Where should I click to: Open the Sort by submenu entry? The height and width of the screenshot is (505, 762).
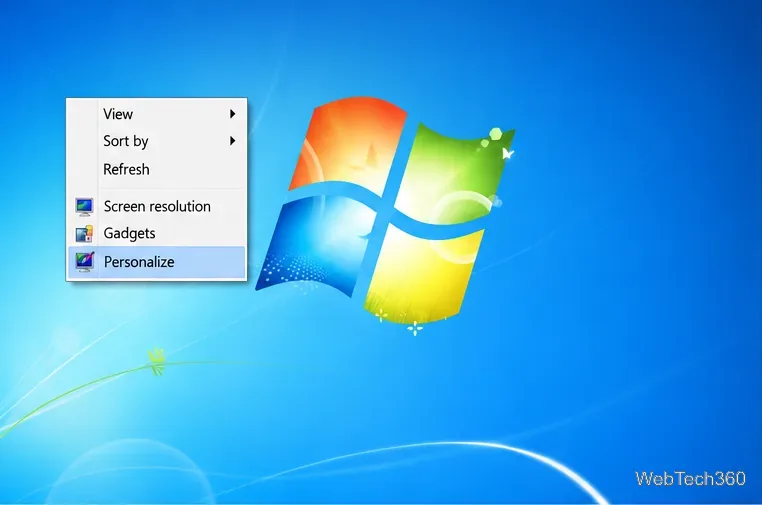[x=156, y=141]
